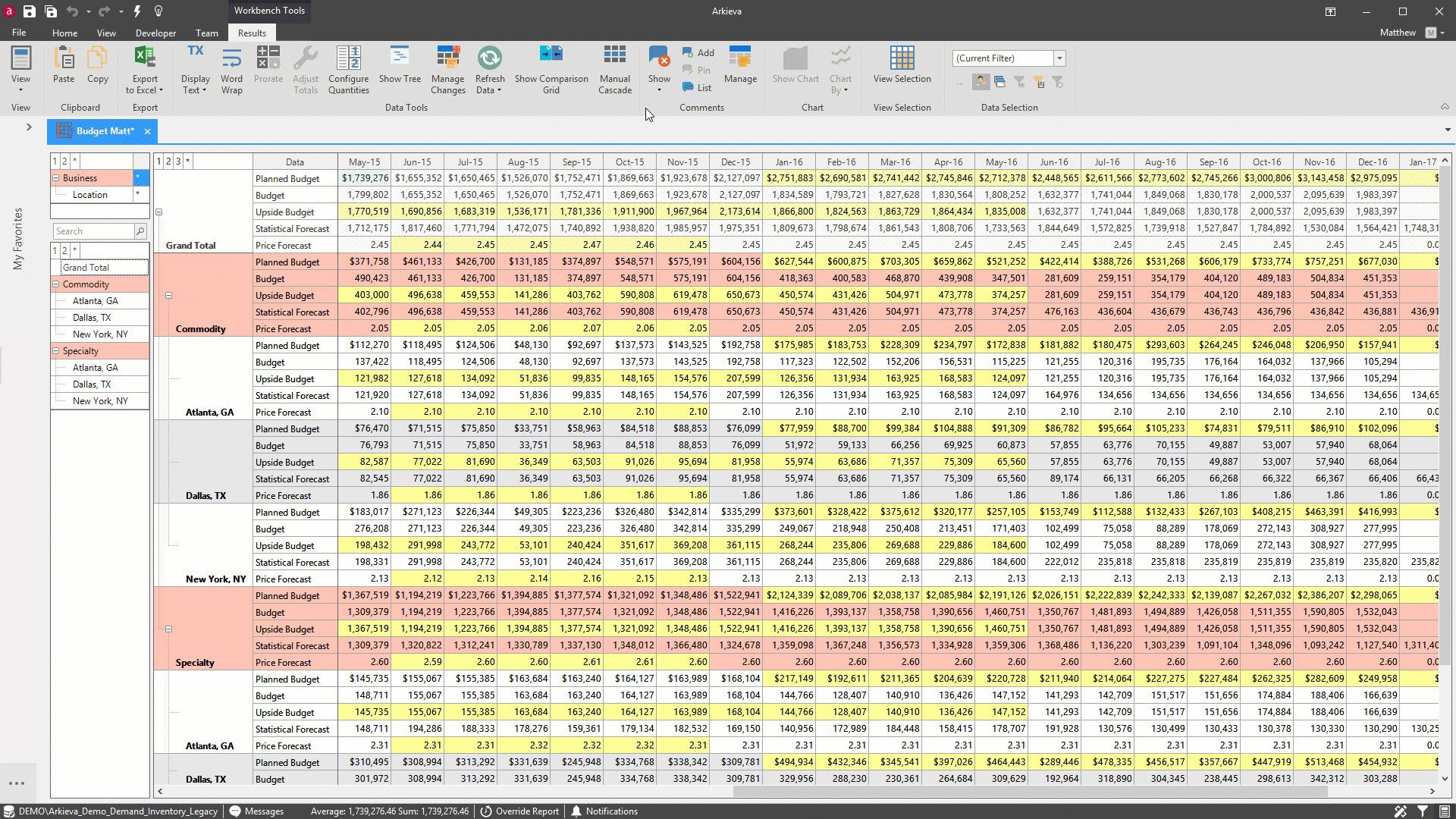The image size is (1456, 819).
Task: Collapse the Commodity node in left tree
Action: tap(55, 284)
